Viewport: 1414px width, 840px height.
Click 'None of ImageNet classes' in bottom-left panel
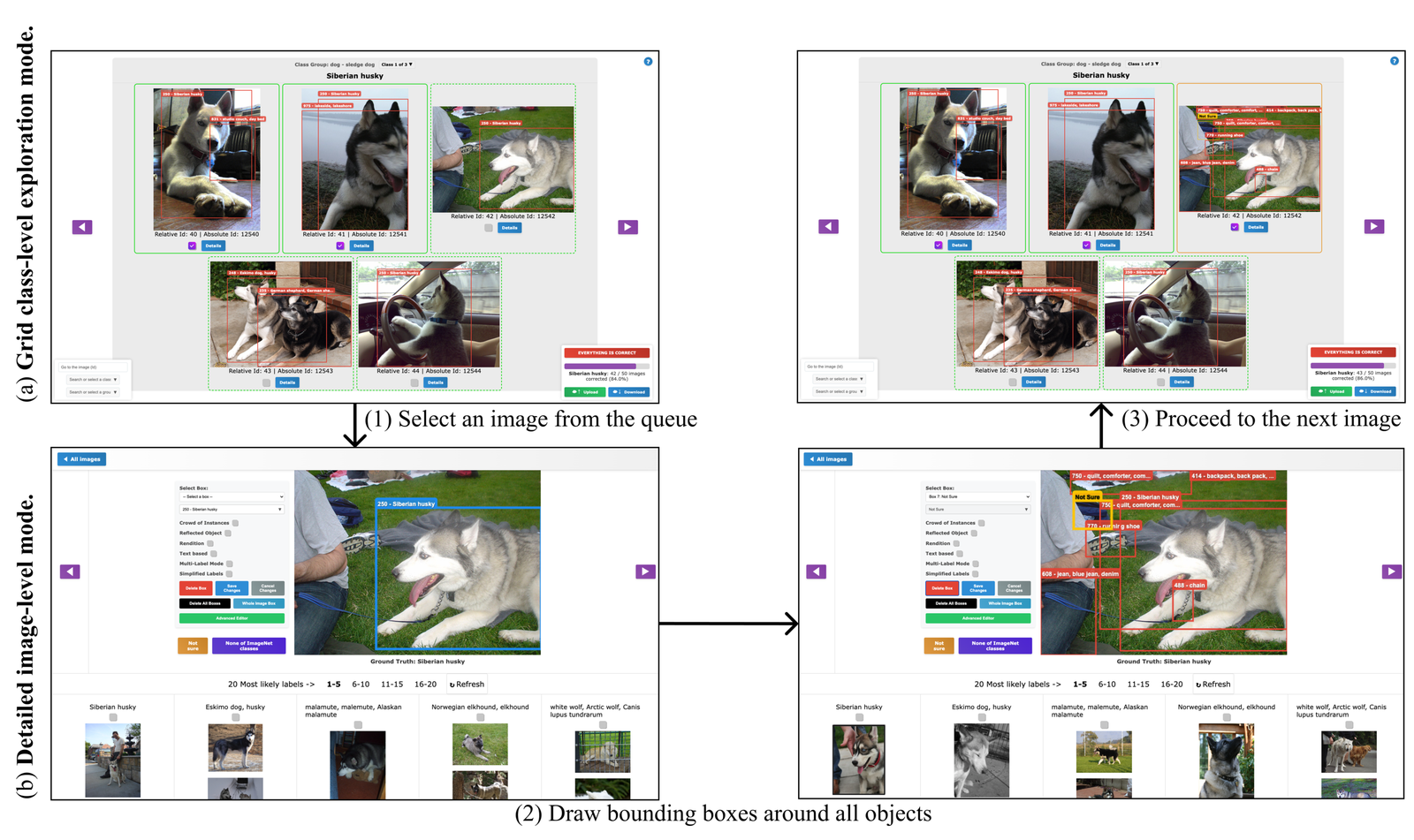249,646
